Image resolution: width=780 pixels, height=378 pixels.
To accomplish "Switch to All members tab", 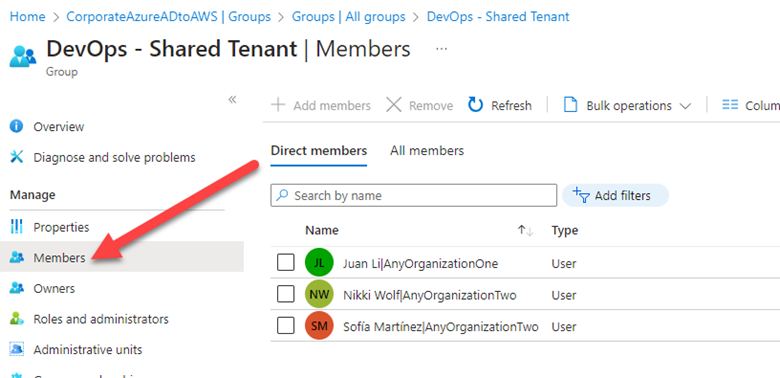I will click(x=427, y=151).
